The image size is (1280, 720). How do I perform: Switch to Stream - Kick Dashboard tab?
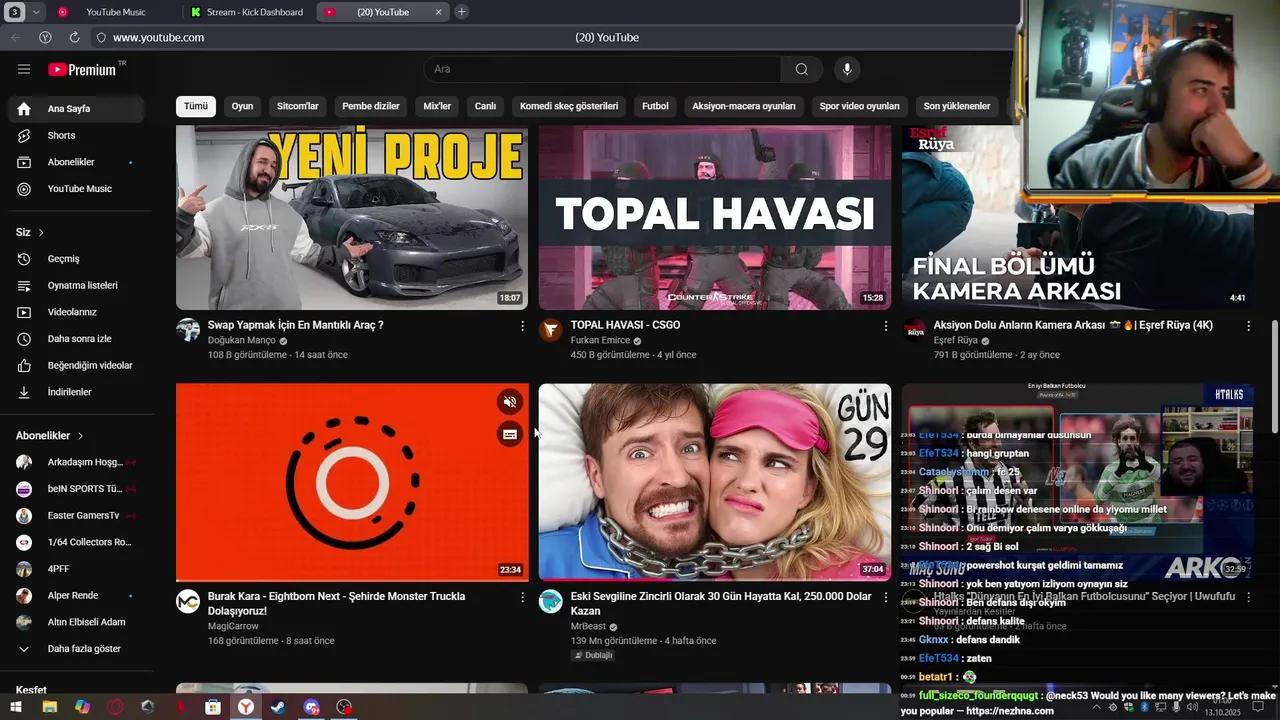coord(250,12)
